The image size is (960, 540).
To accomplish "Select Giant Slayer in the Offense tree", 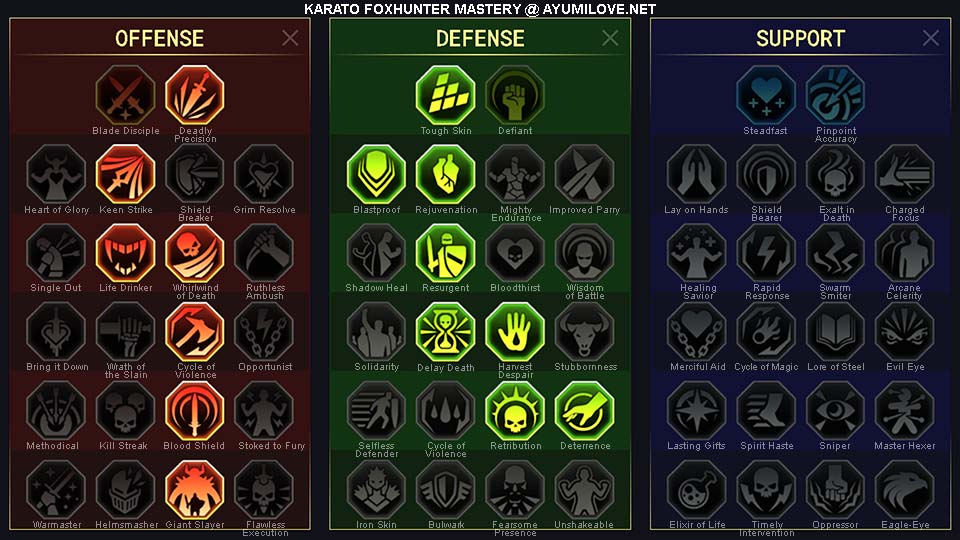I will coord(195,490).
